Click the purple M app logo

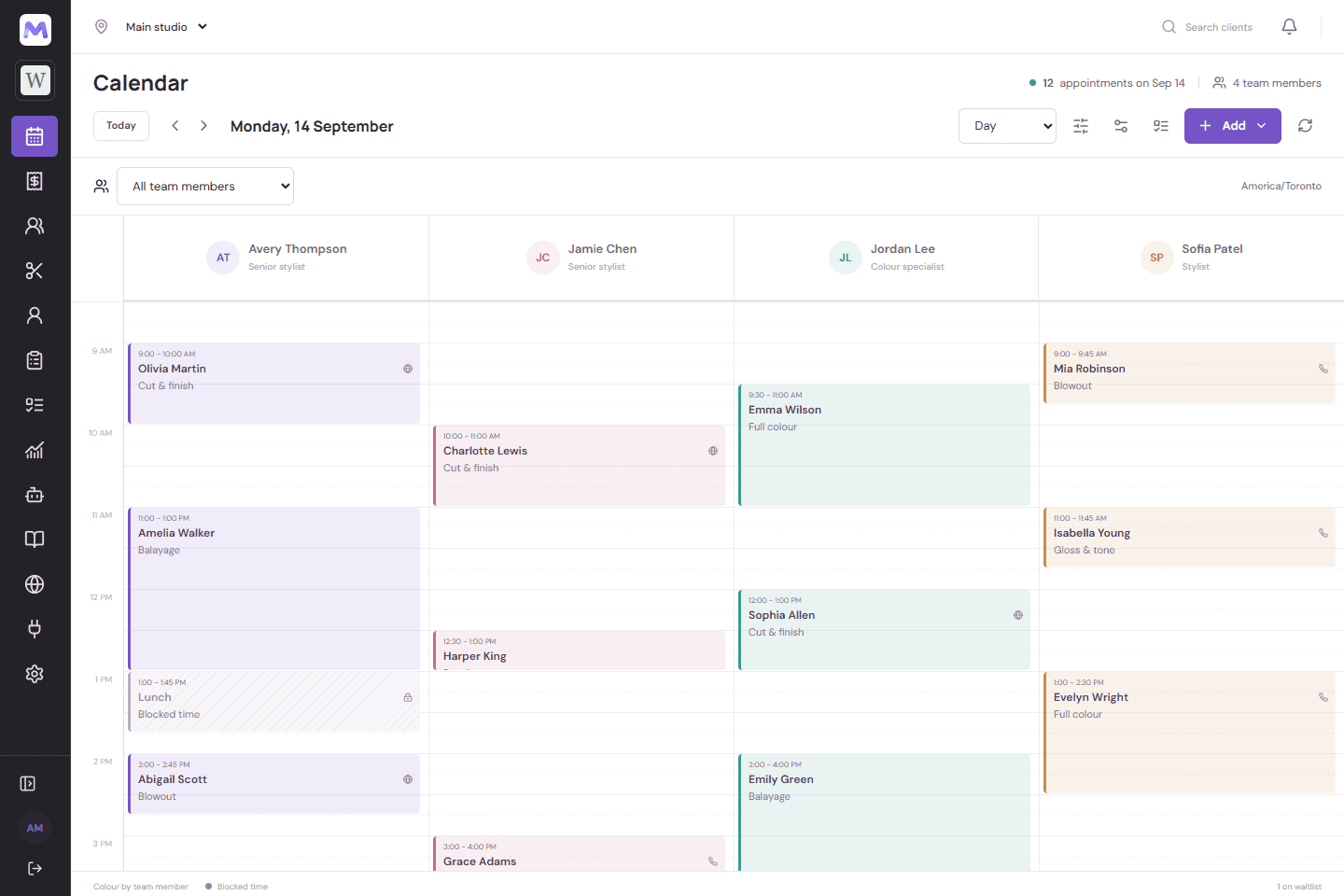coord(35,30)
